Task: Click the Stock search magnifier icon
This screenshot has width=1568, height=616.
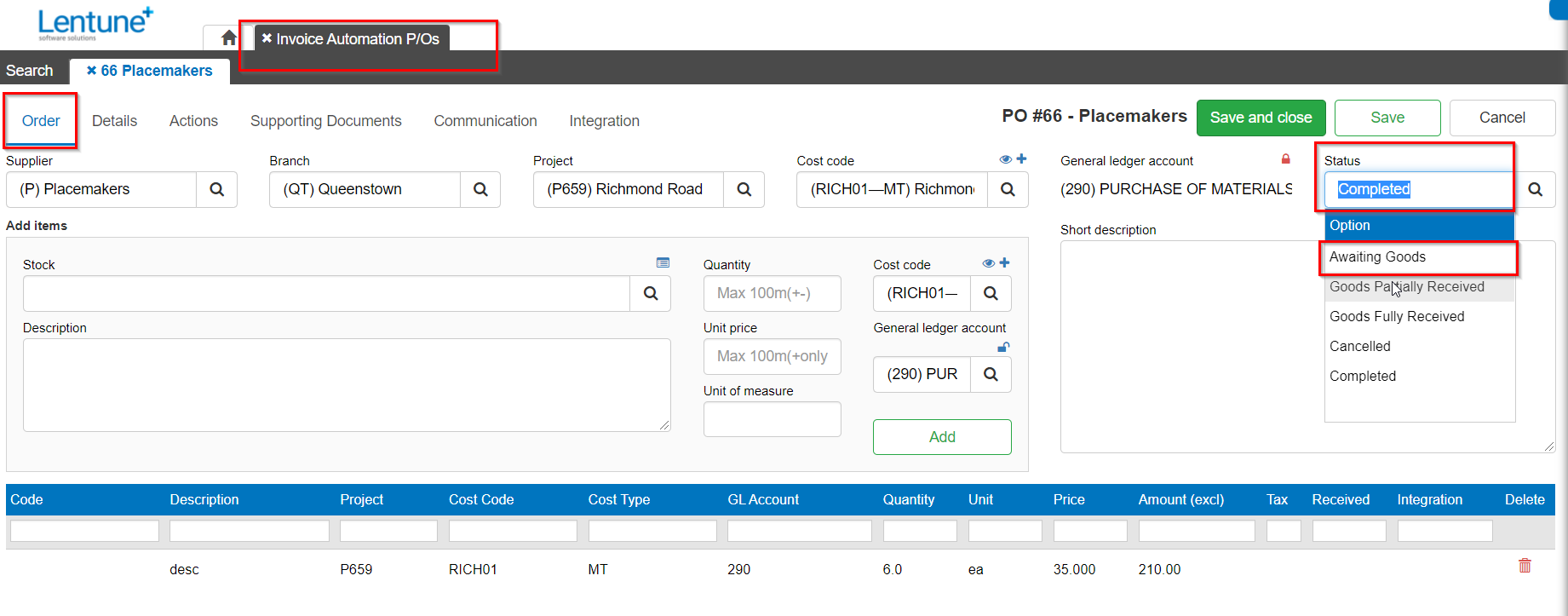Action: pyautogui.click(x=651, y=293)
